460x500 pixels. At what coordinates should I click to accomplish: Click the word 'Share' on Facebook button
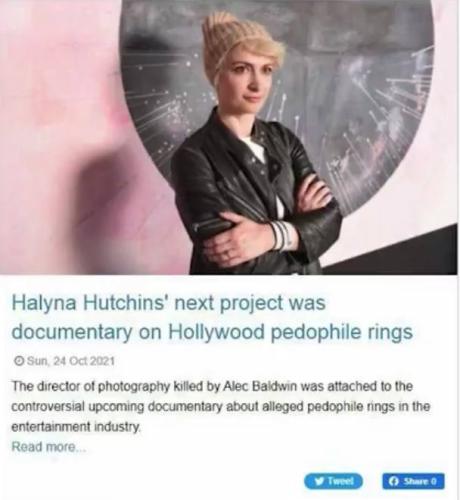tap(416, 481)
